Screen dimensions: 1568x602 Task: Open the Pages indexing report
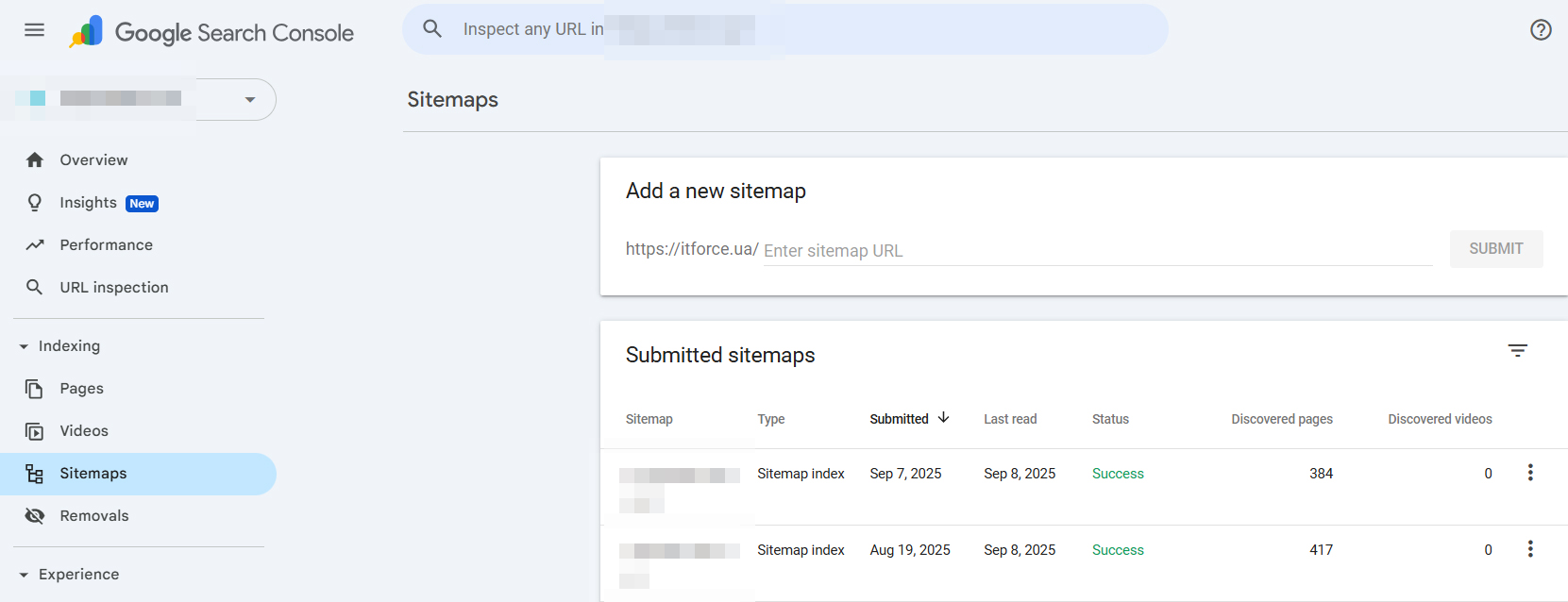click(x=81, y=389)
